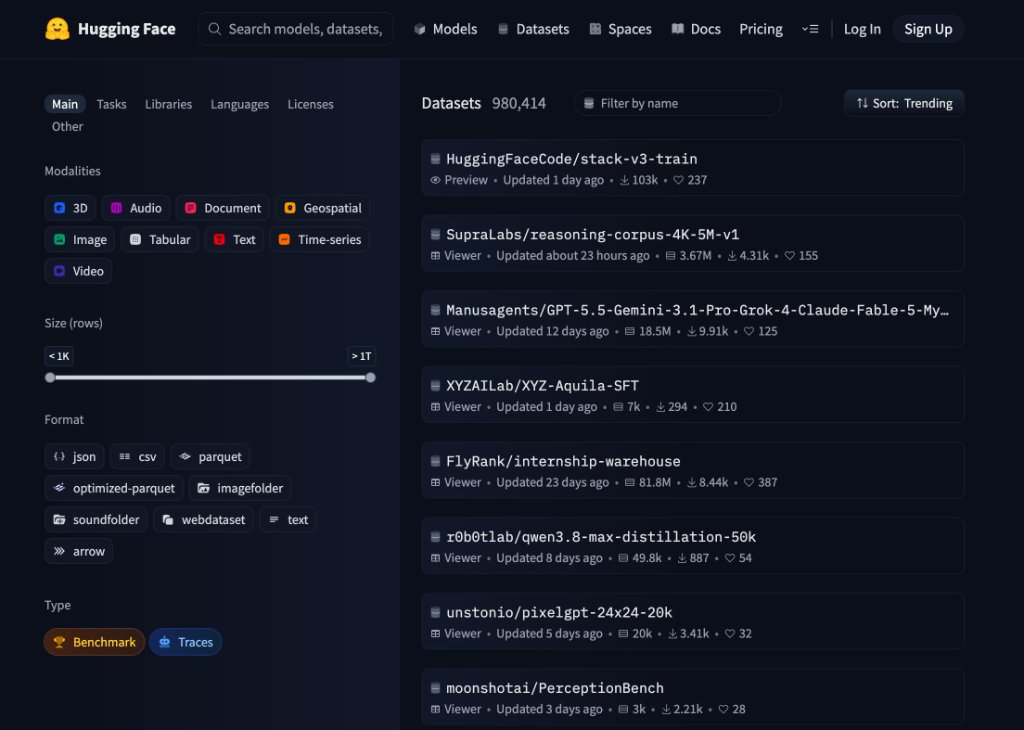Viewport: 1024px width, 730px height.
Task: Click dataset icon beside moonshotai/PerceptionBench
Action: pos(436,688)
